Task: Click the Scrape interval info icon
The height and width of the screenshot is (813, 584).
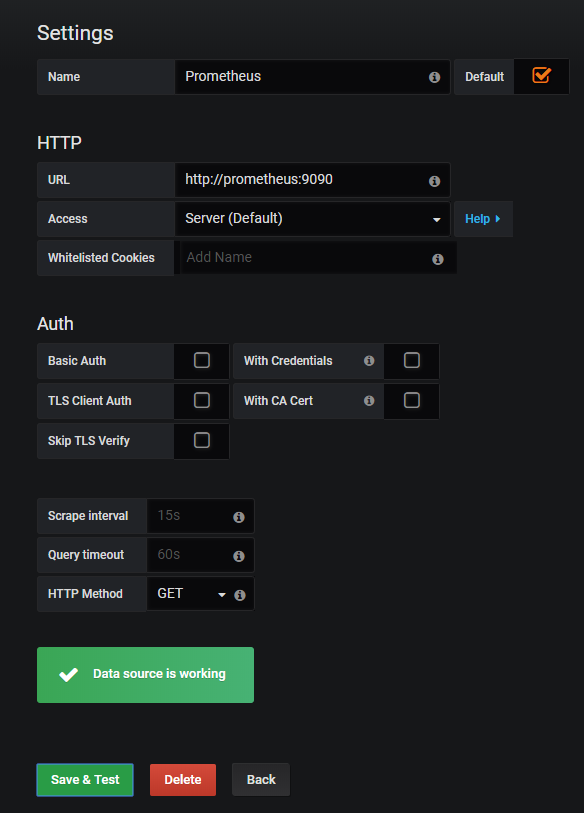Action: click(239, 517)
